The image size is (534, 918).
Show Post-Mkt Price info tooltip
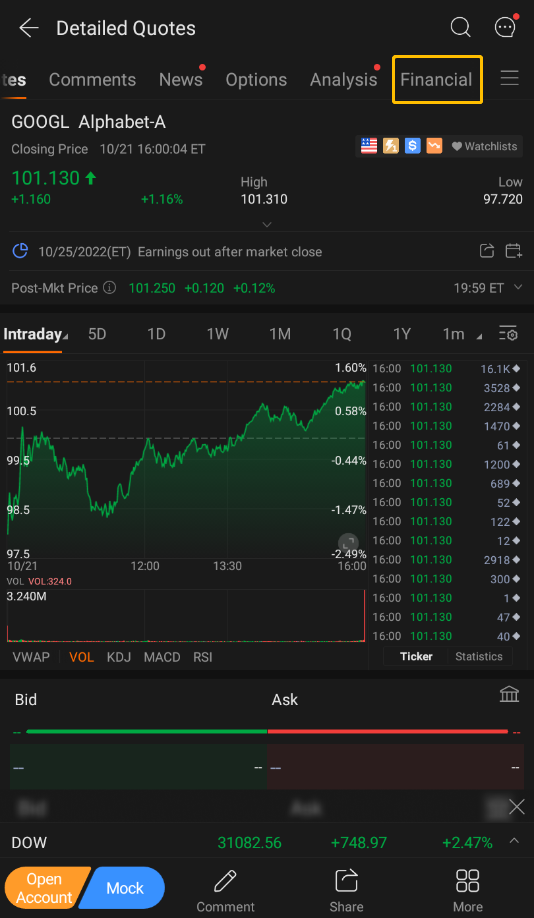pos(109,288)
